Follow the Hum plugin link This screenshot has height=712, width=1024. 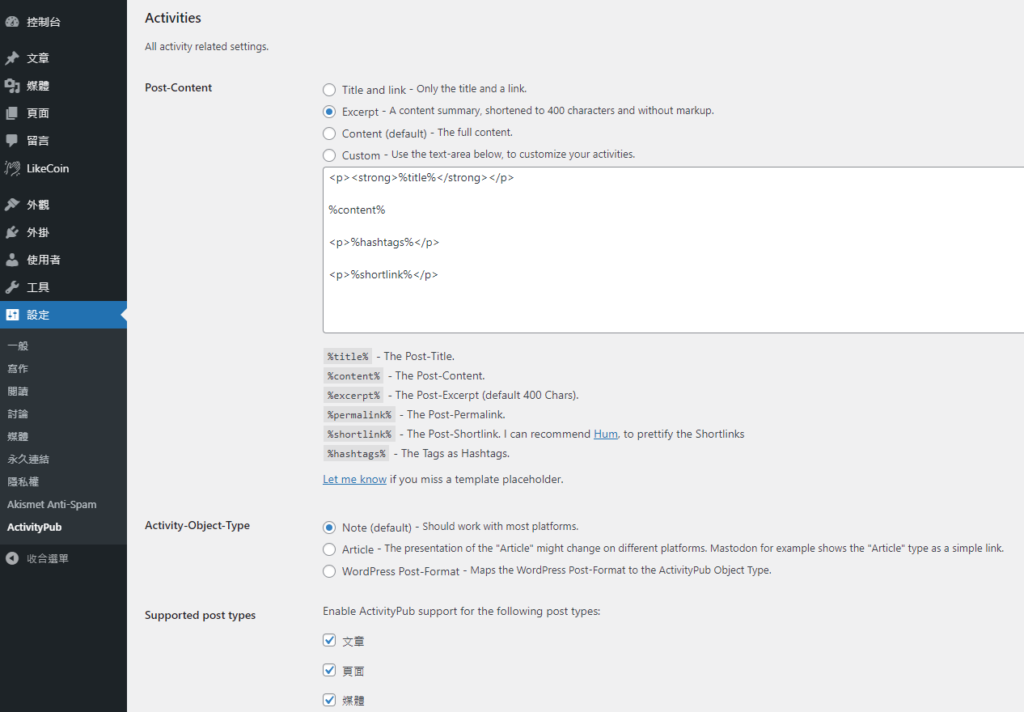click(605, 434)
